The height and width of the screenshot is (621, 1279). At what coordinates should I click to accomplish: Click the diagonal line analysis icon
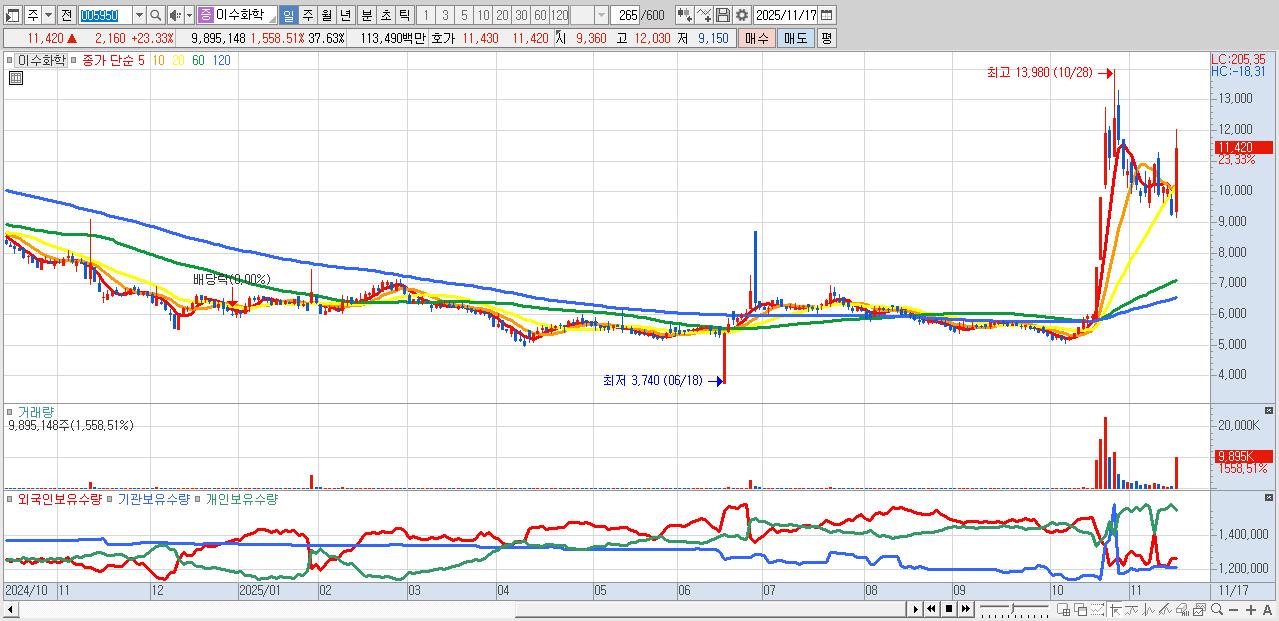point(1165,609)
